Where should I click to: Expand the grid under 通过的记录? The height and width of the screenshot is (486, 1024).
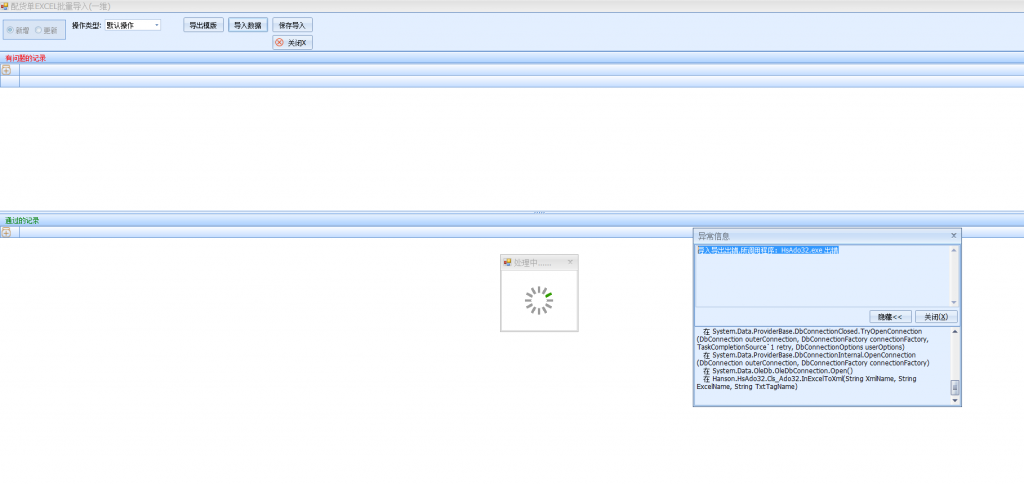[x=7, y=232]
